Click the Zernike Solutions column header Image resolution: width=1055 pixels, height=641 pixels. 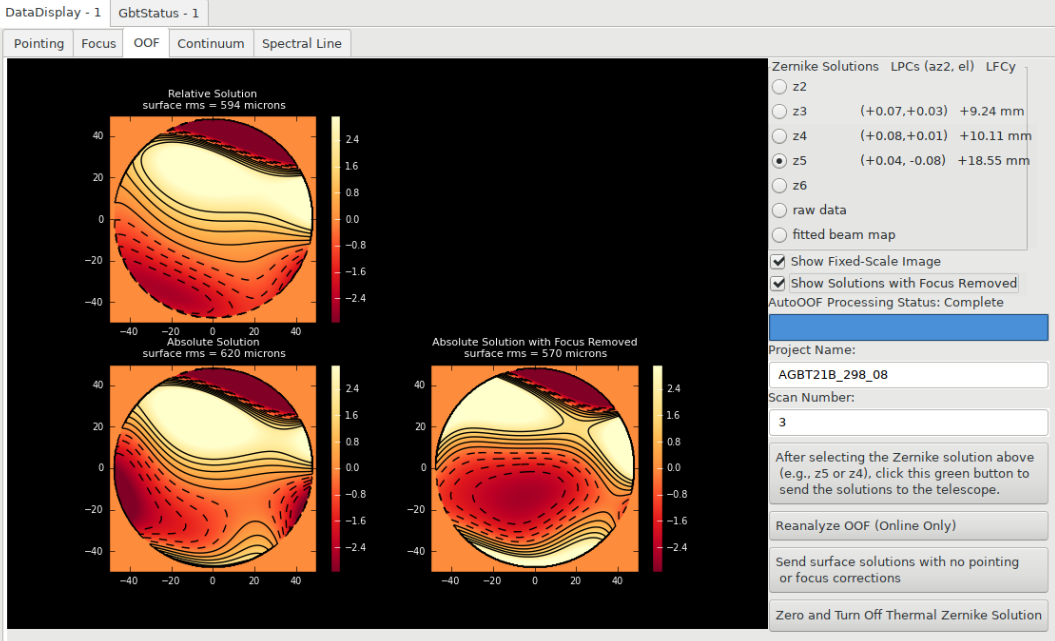825,67
